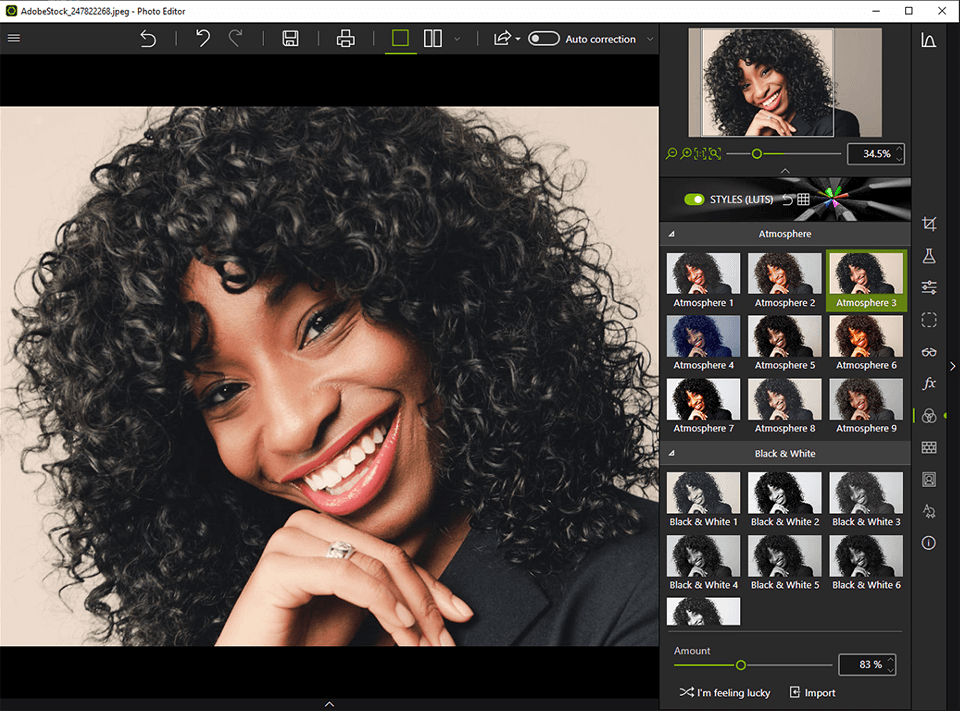
Task: Open the adjustment sliders panel icon
Action: click(929, 288)
